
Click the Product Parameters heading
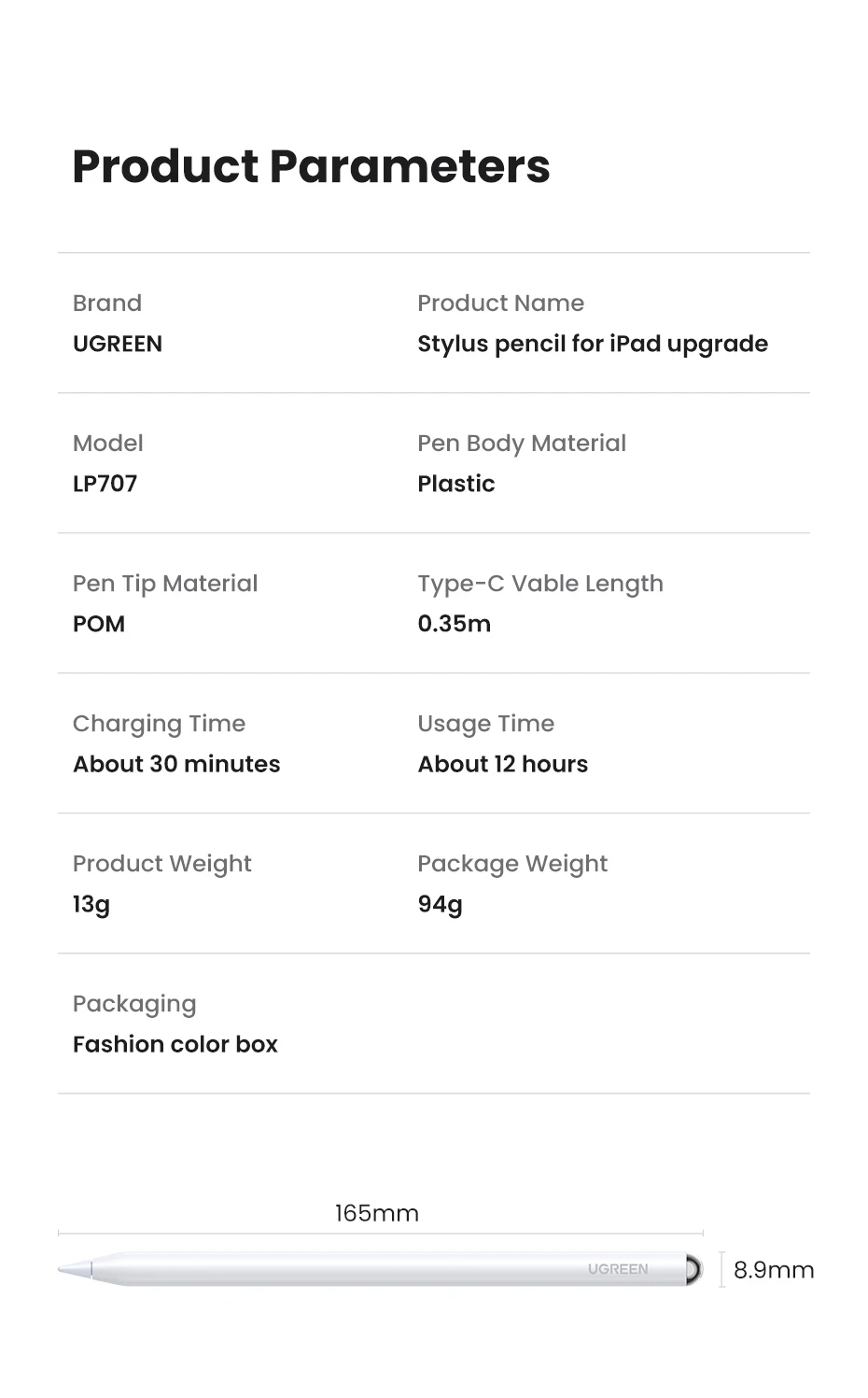coord(311,166)
